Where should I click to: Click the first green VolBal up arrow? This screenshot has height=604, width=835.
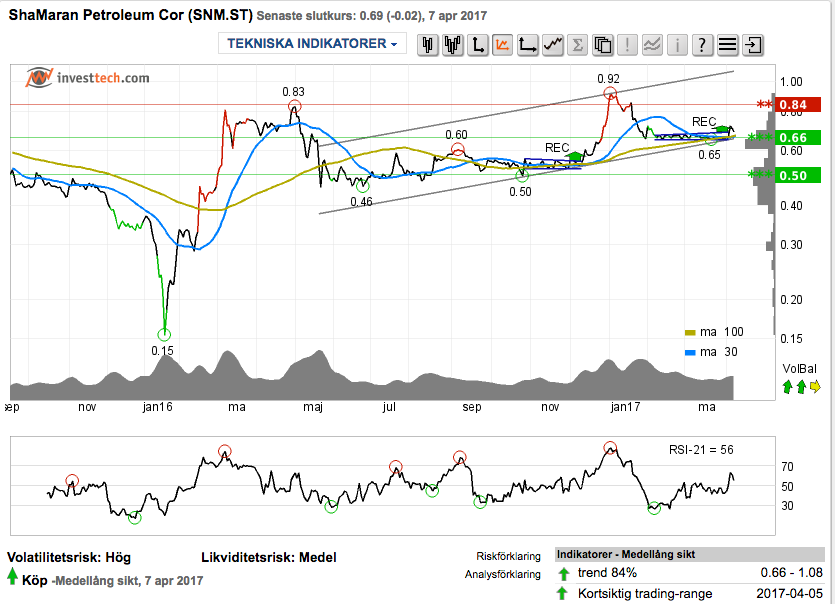point(788,387)
